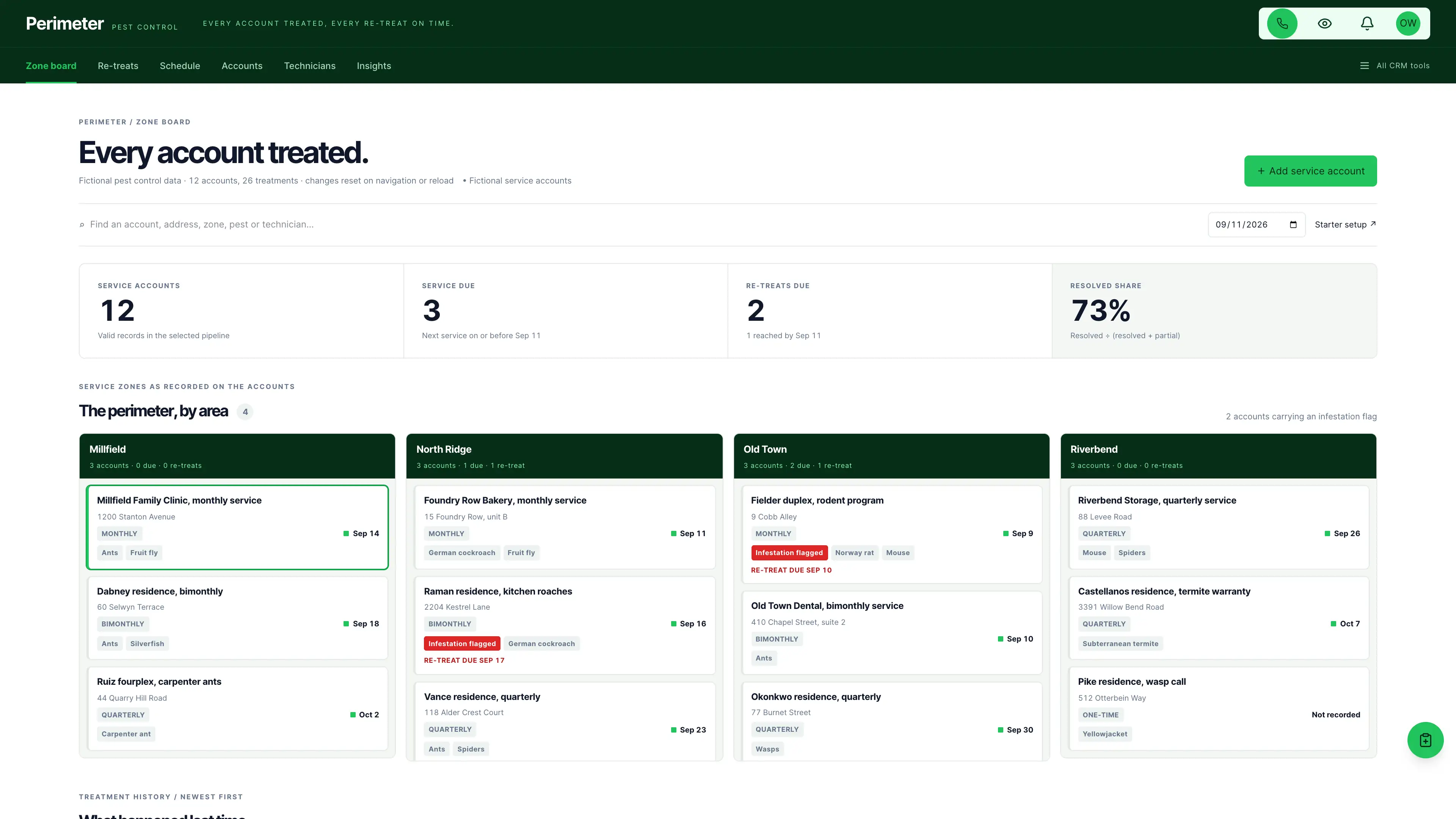
Task: Open Okonkwo residence, quarterly card
Action: tap(892, 721)
